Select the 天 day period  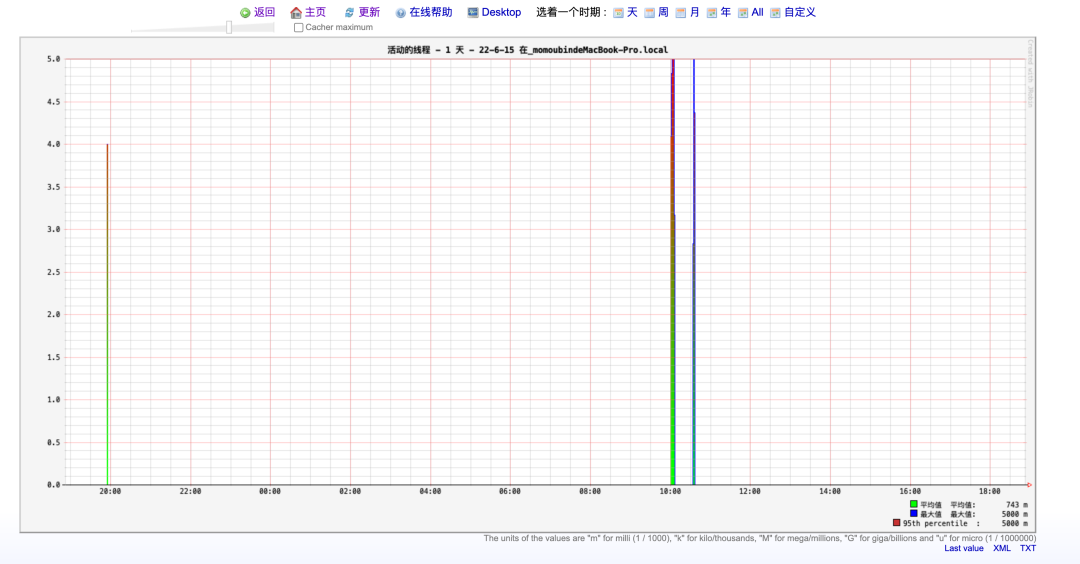(632, 12)
